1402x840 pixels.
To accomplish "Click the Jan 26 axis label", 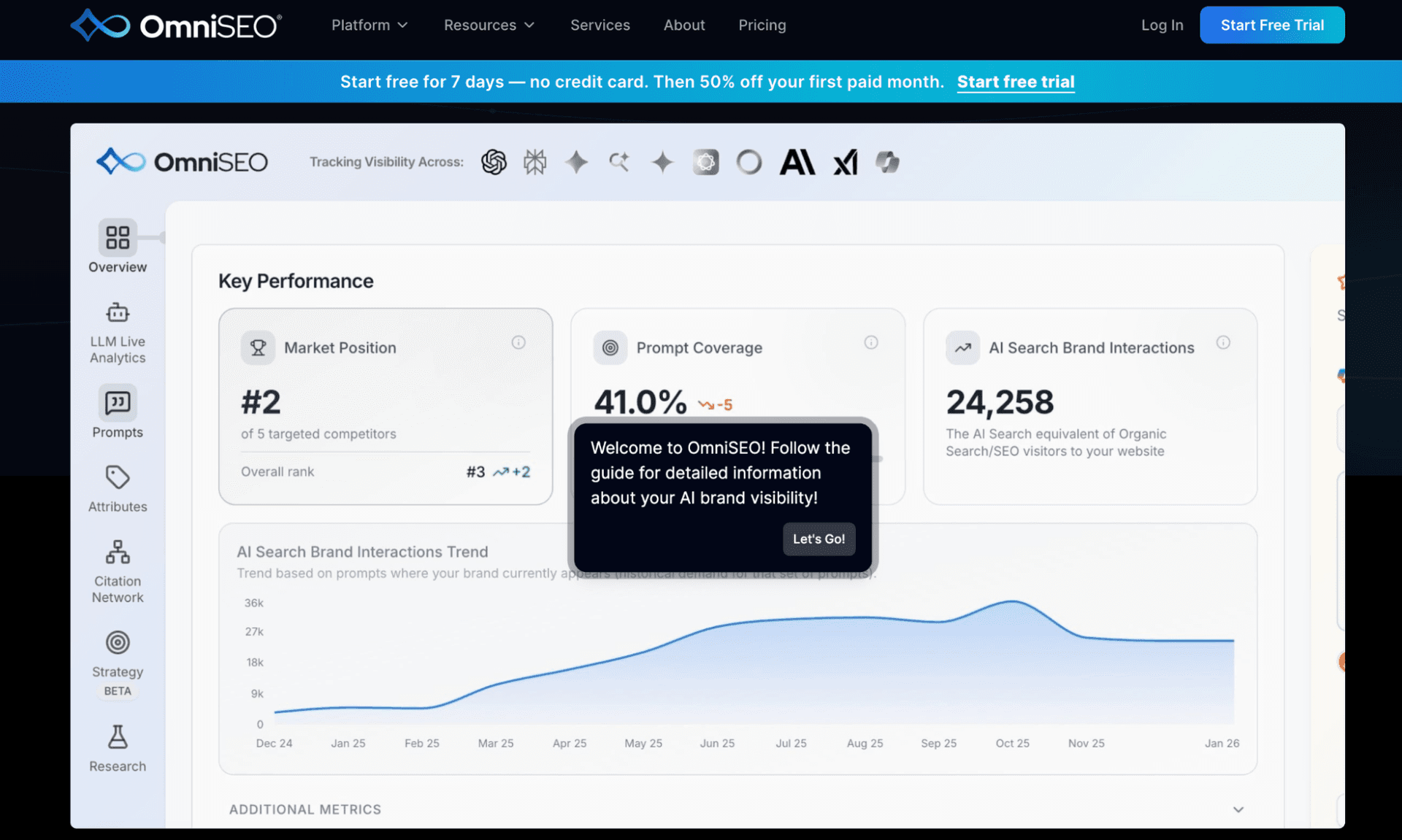I will (x=1222, y=743).
